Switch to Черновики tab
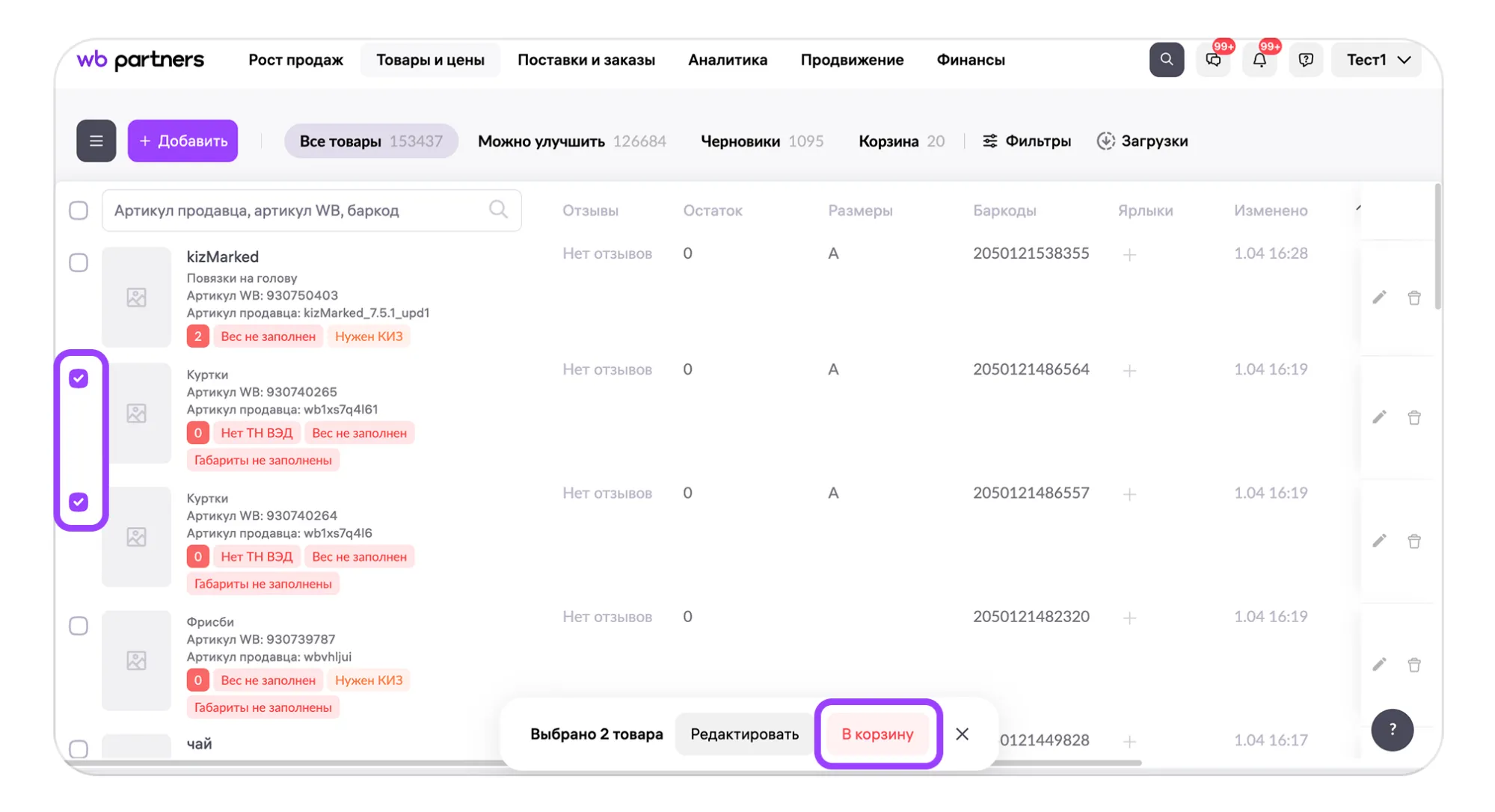 [x=762, y=141]
